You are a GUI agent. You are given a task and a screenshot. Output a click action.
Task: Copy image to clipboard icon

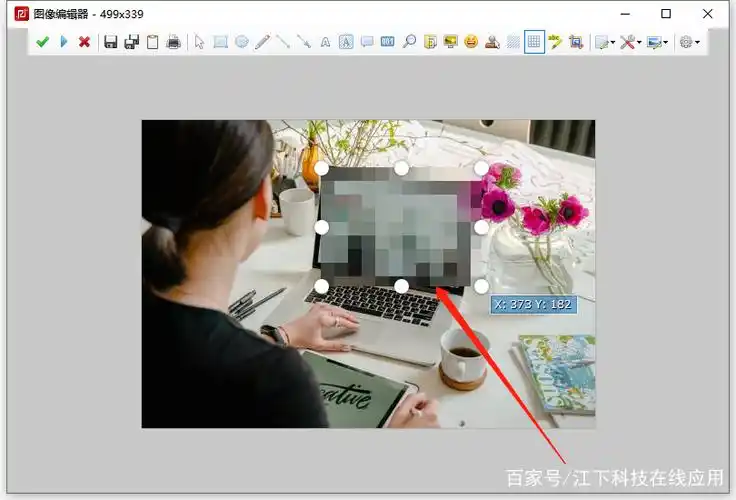(x=153, y=42)
